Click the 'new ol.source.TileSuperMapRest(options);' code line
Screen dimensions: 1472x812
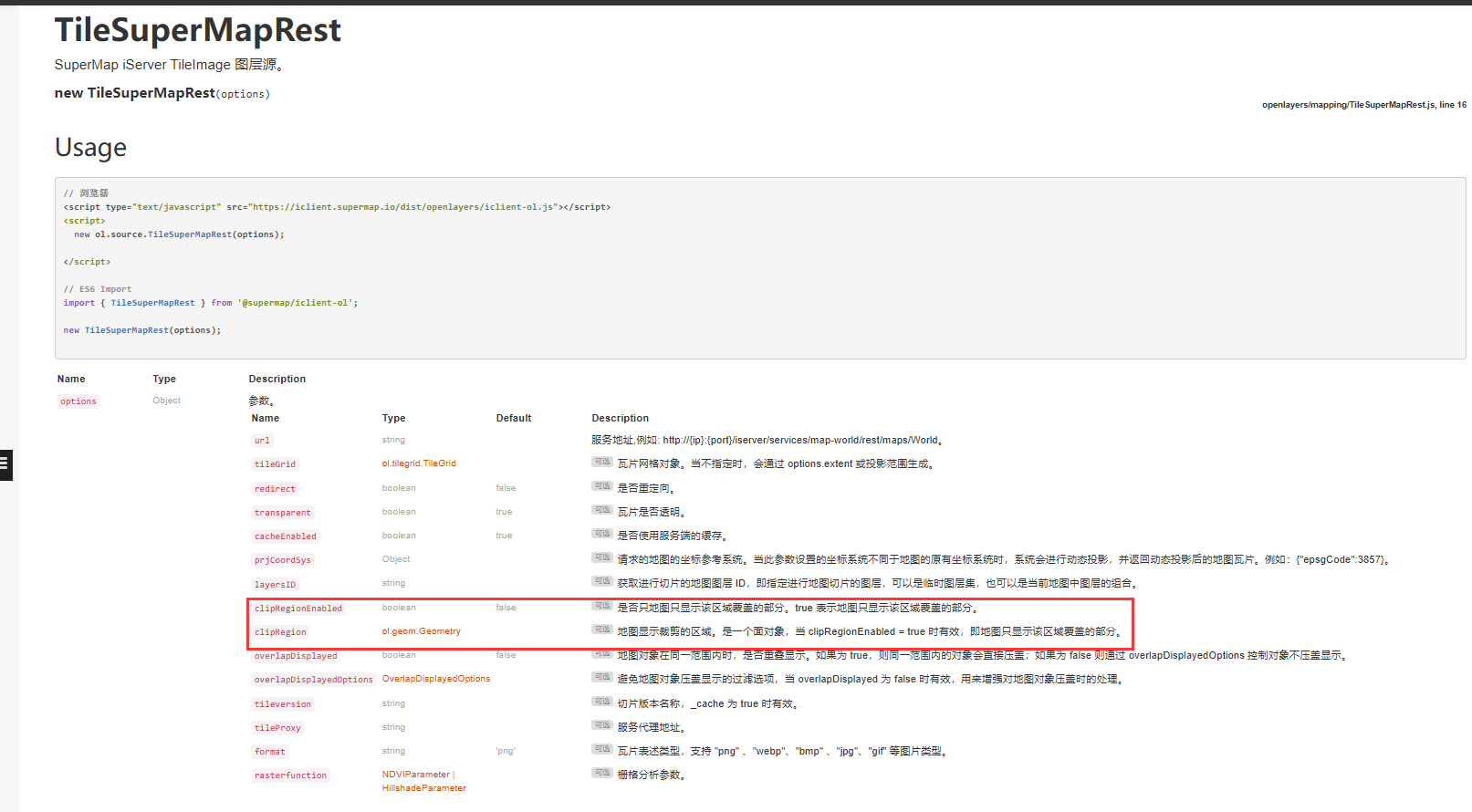[179, 234]
